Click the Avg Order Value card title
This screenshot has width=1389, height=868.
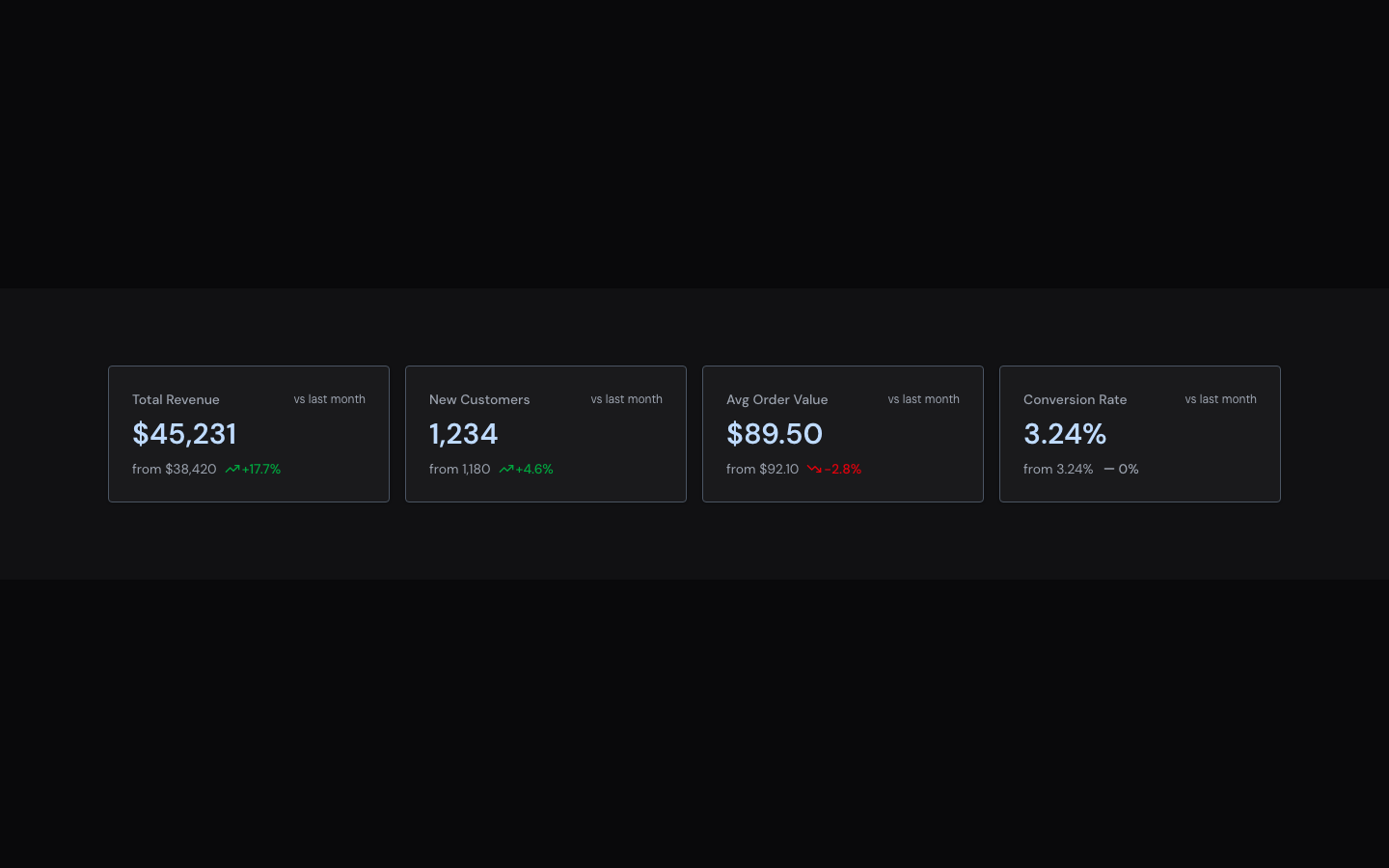(777, 399)
